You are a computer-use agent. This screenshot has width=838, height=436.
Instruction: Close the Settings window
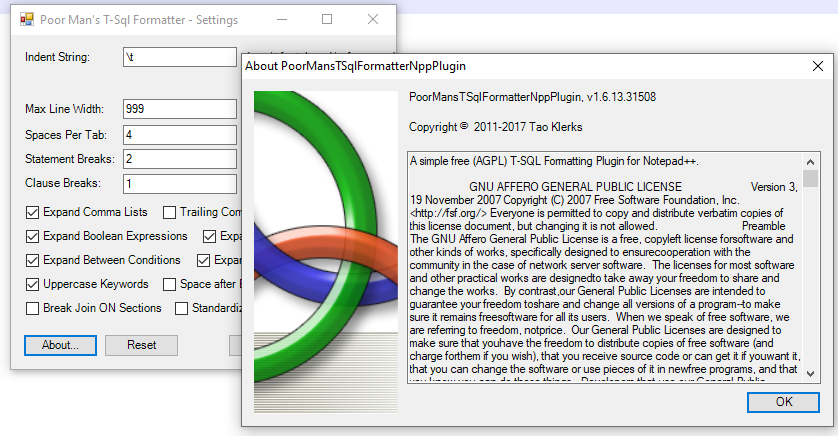coord(373,19)
